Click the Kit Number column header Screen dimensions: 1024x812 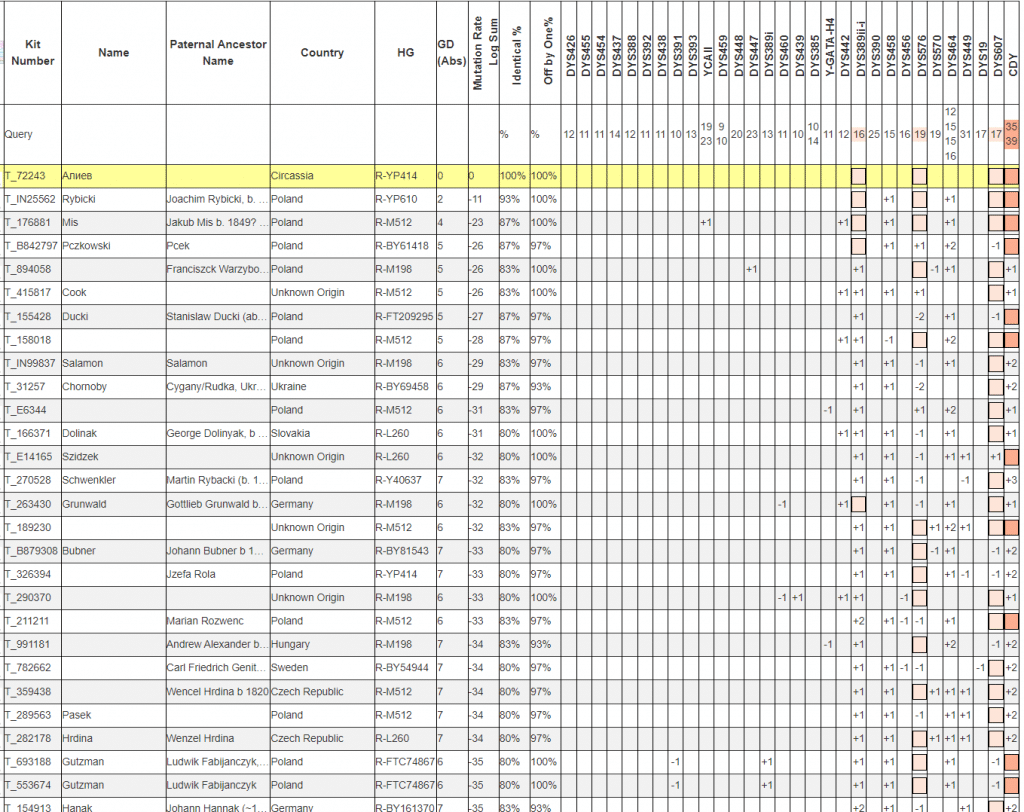[33, 53]
